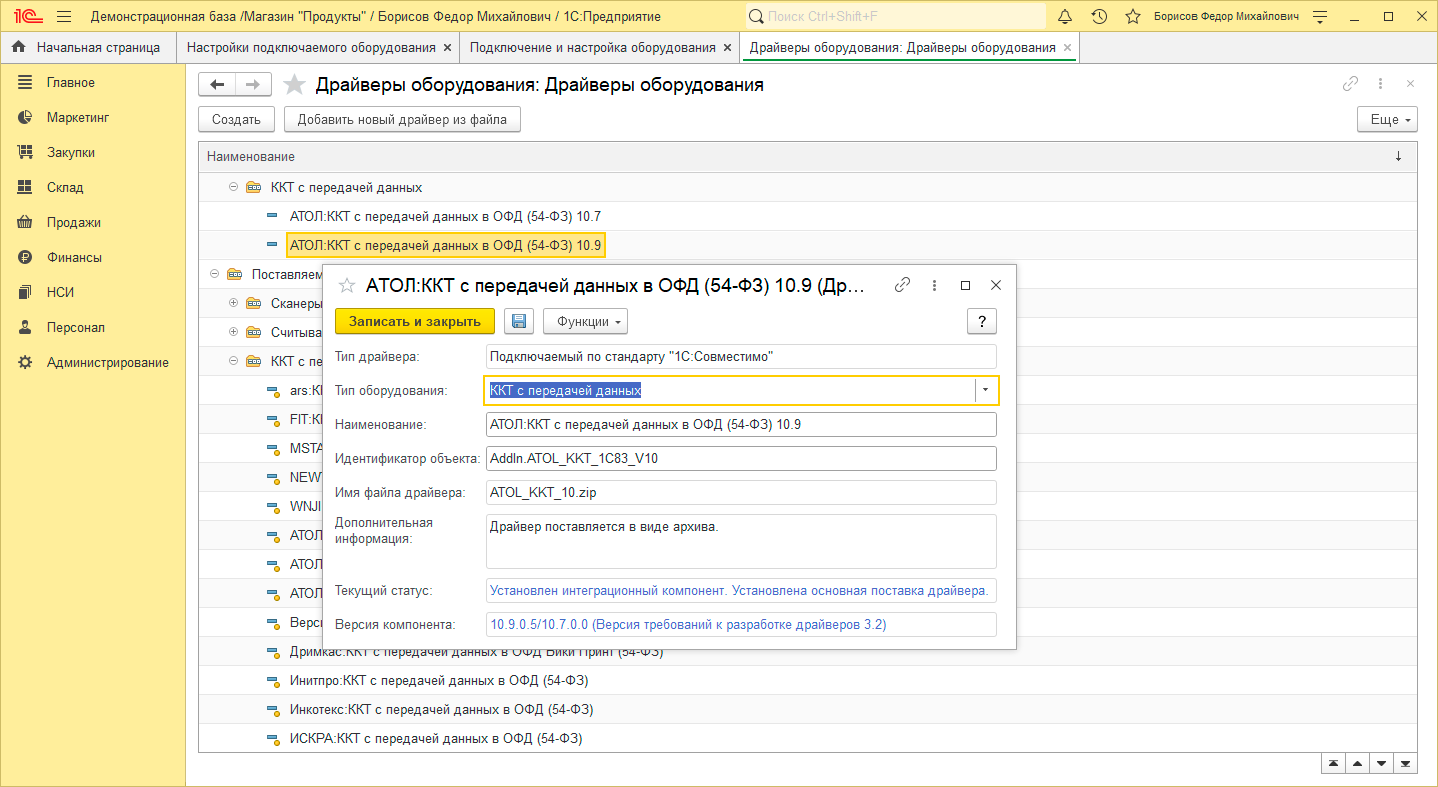Switch to Настройки подключаемого оборудования tab
The width and height of the screenshot is (1438, 787).
[311, 47]
